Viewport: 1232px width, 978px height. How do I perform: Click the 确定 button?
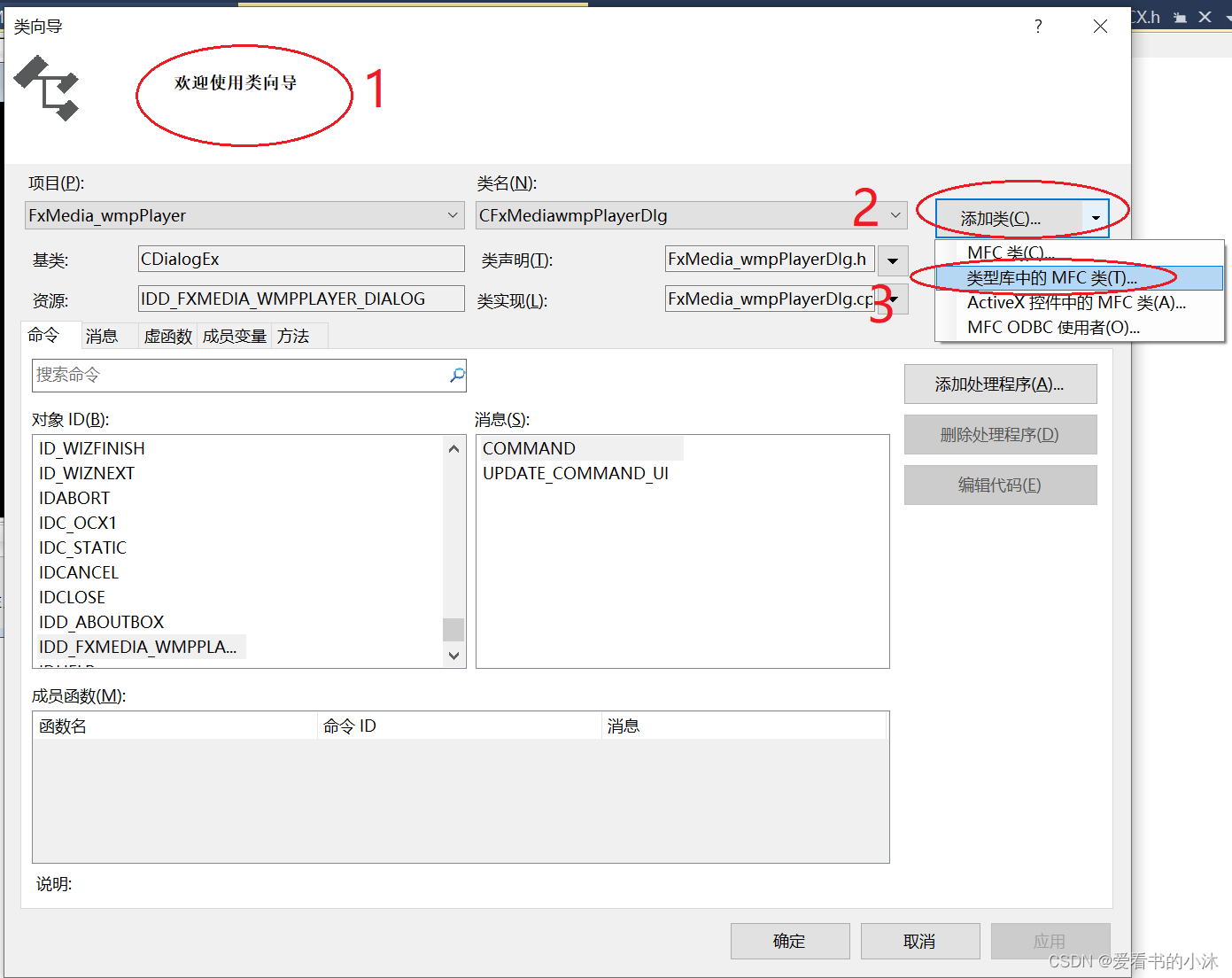pos(790,941)
